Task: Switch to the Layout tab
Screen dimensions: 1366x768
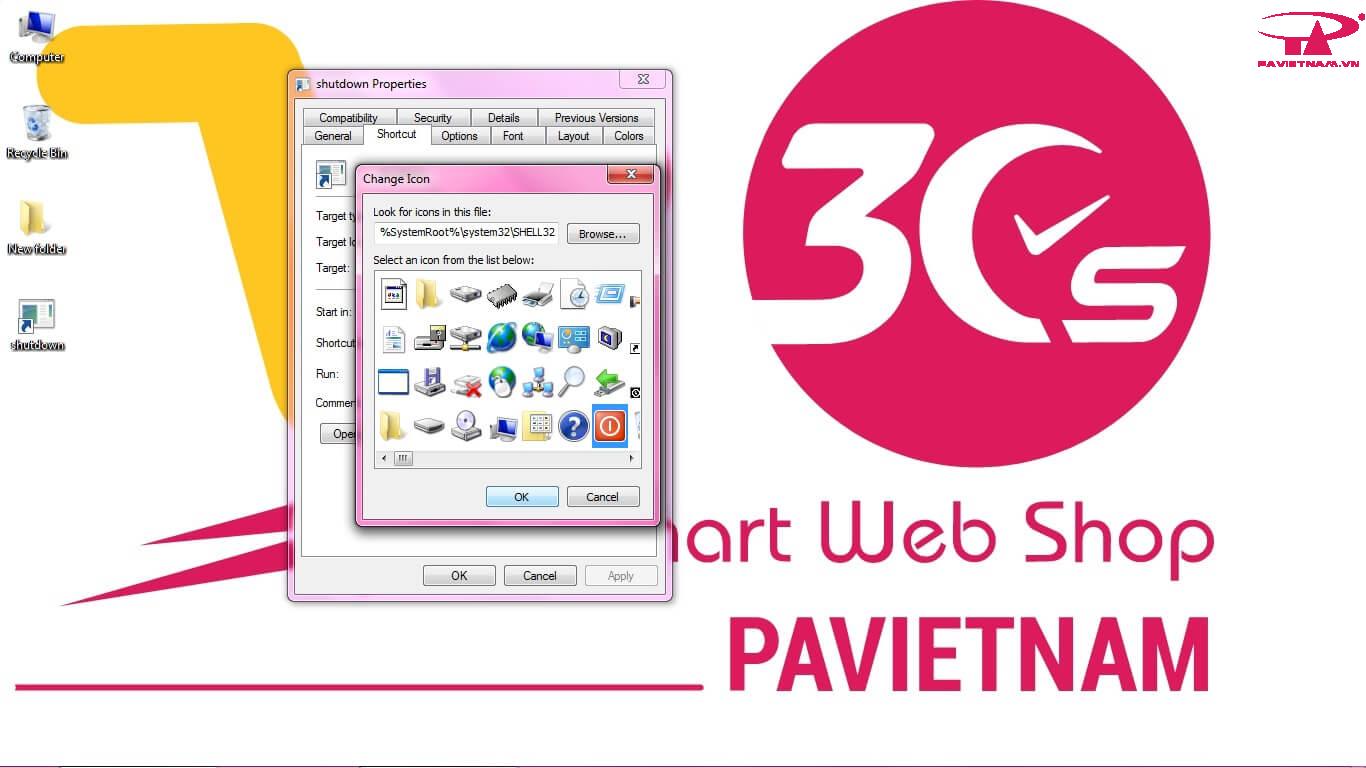Action: [x=573, y=136]
